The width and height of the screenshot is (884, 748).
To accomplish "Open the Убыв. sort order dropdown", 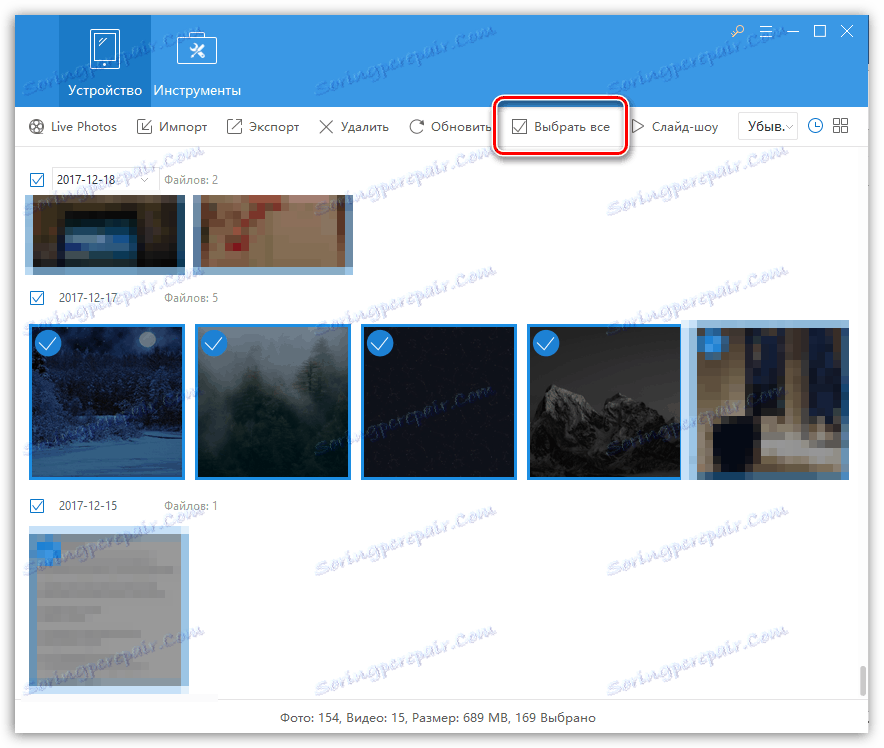I will tap(768, 126).
